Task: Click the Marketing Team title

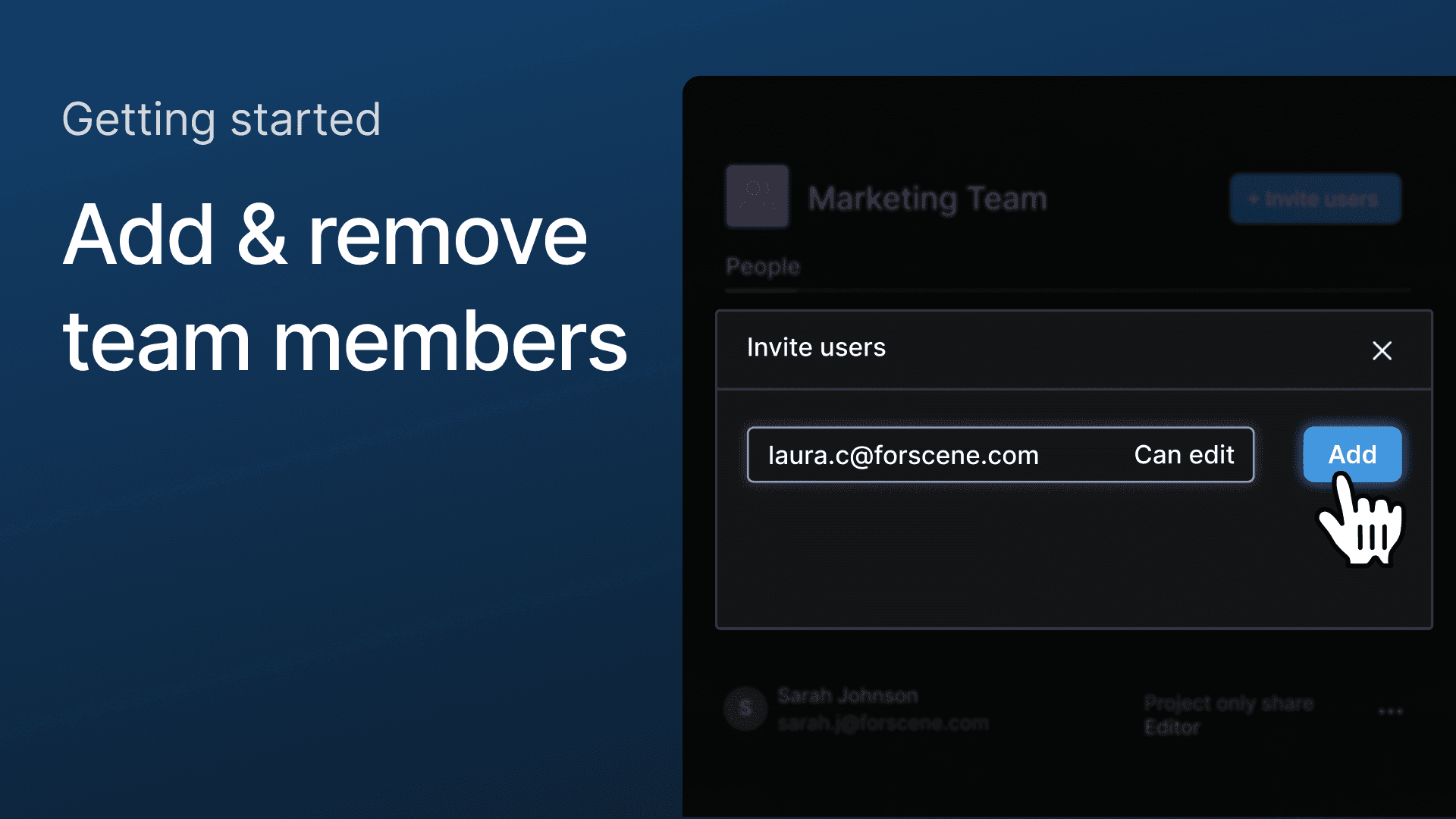Action: 927,199
